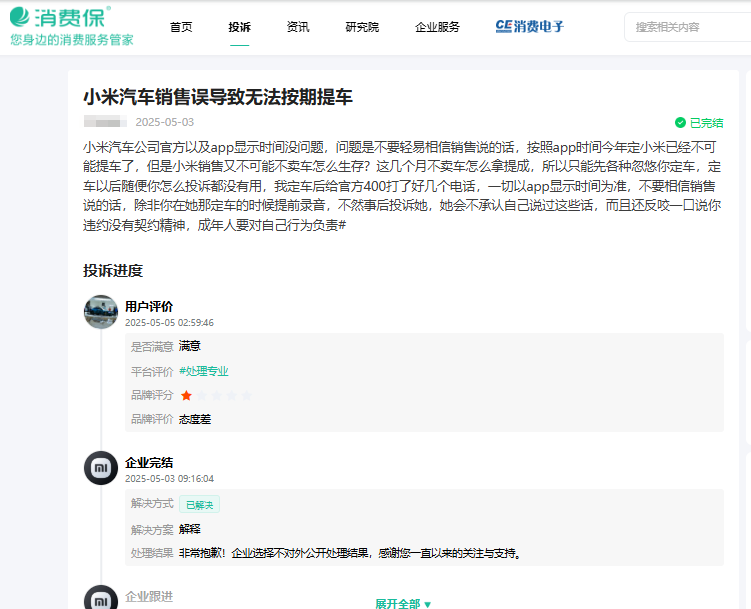Click the 已完结 status check icon
Image resolution: width=751 pixels, height=609 pixels.
pos(680,123)
